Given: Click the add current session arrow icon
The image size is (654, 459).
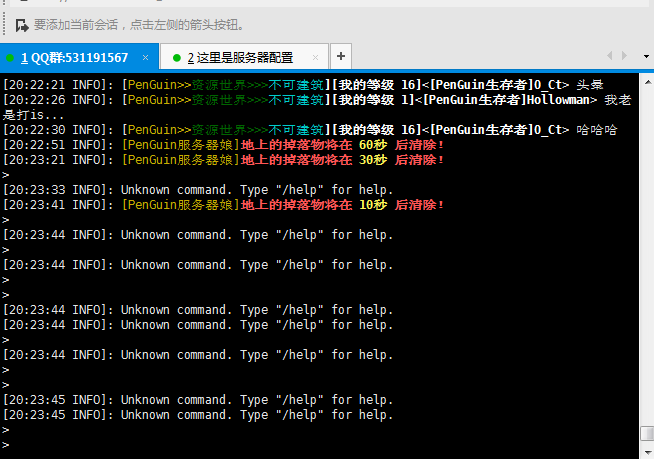Looking at the screenshot, I should click(20, 24).
